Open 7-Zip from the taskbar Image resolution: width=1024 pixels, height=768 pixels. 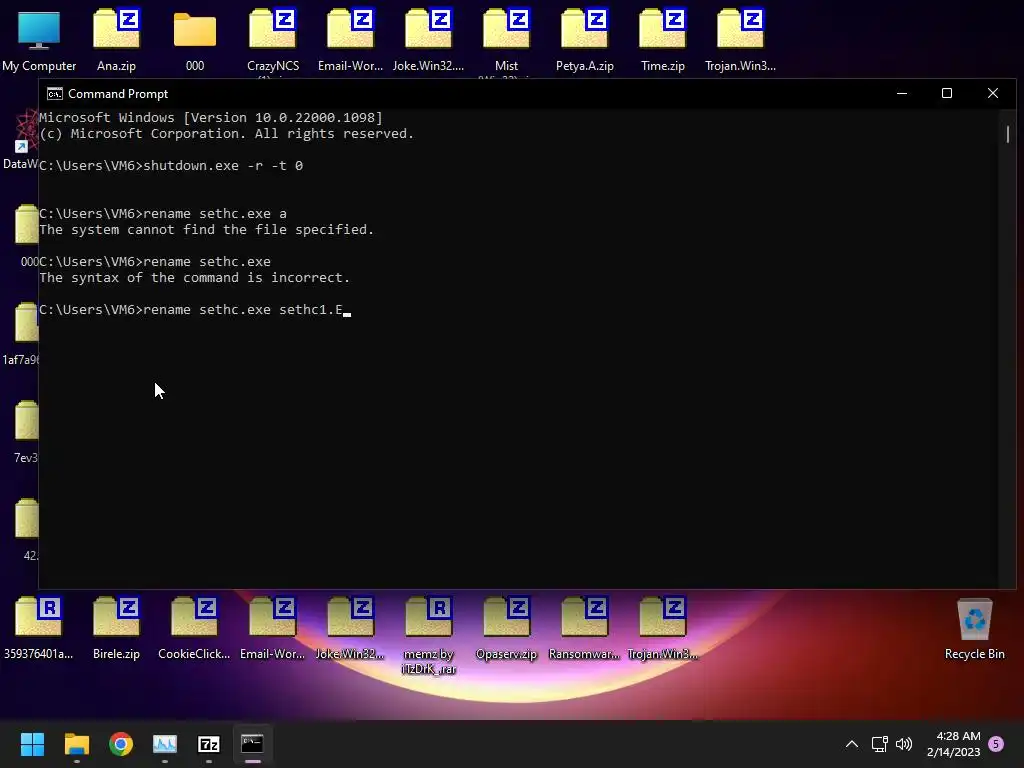(x=208, y=744)
